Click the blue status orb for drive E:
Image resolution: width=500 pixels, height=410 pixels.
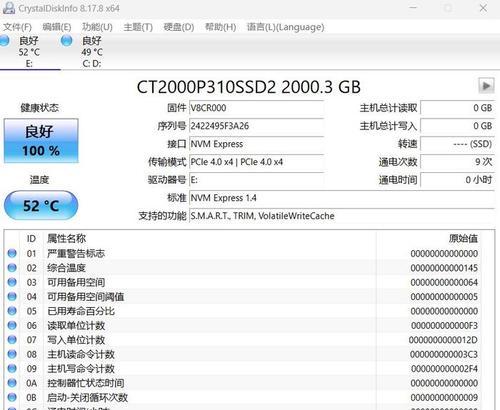[5, 41]
